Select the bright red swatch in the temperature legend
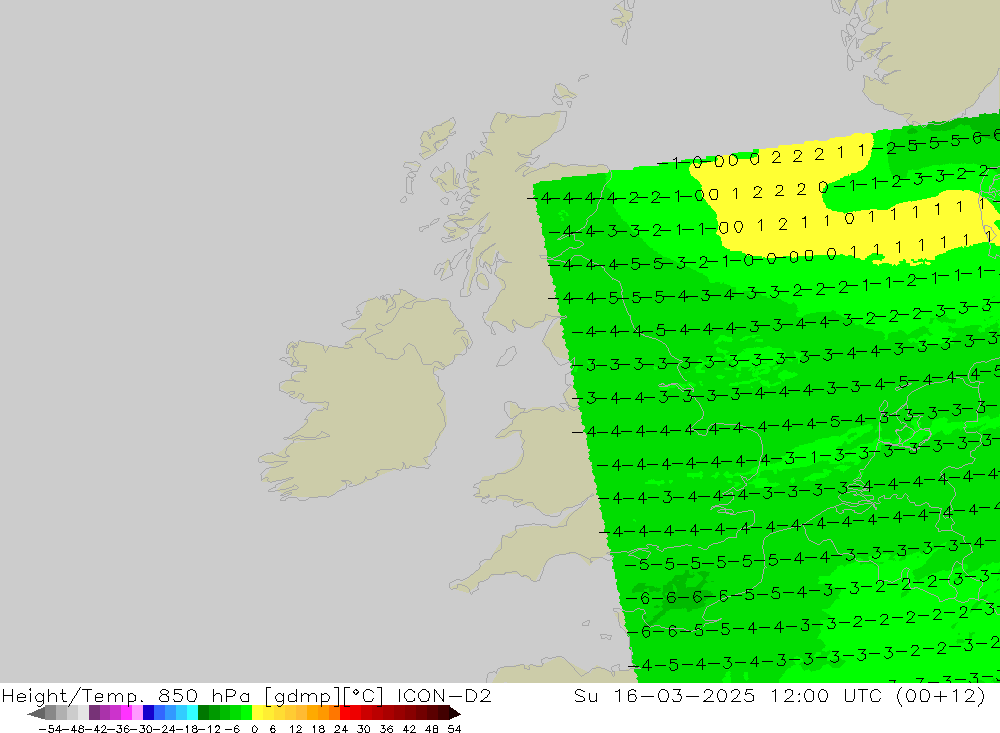Screen dimensions: 1000x733 pos(345,713)
